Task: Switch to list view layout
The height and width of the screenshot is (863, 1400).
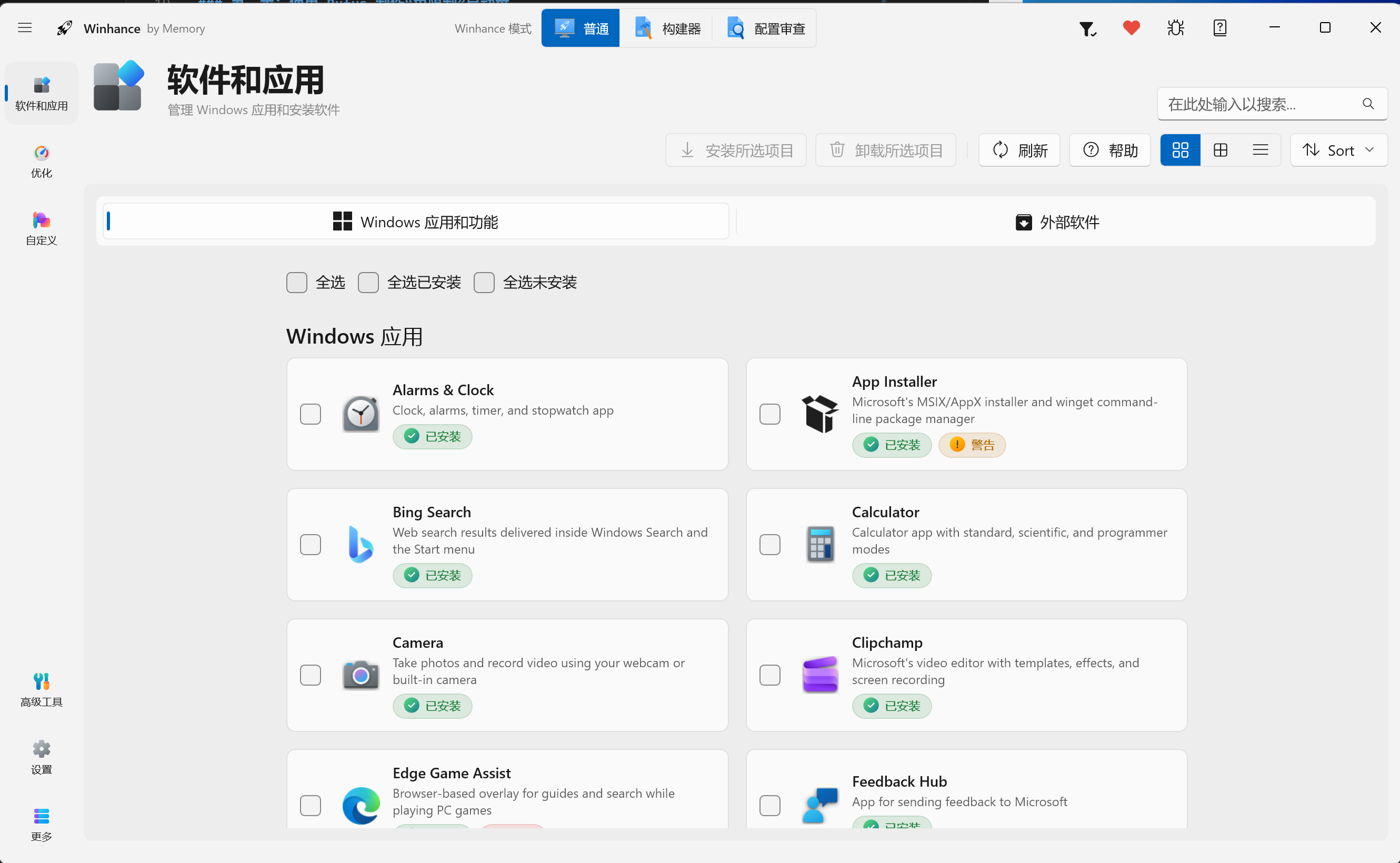Action: 1260,150
